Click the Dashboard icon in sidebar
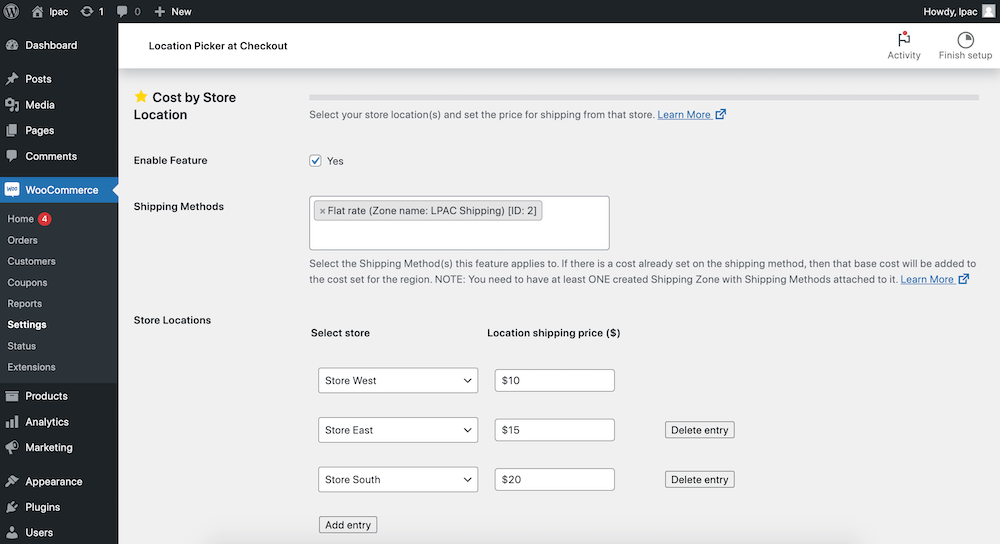1000x544 pixels. (11, 45)
